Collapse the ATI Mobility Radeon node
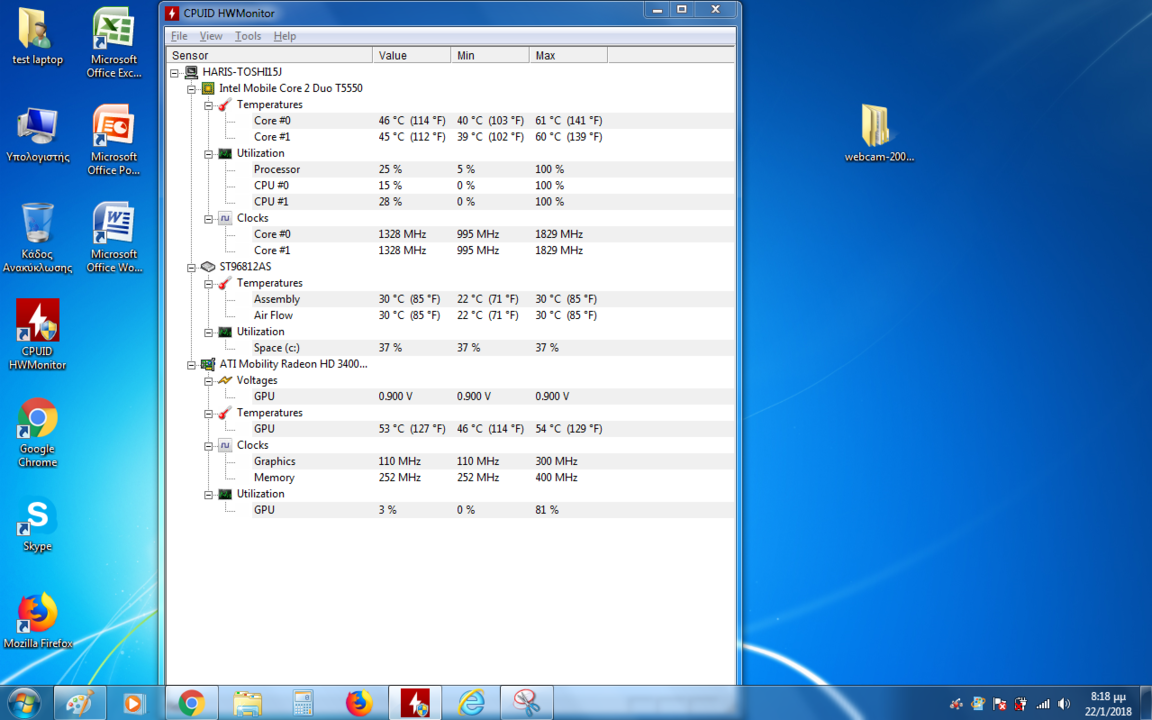1152x720 pixels. coord(191,364)
